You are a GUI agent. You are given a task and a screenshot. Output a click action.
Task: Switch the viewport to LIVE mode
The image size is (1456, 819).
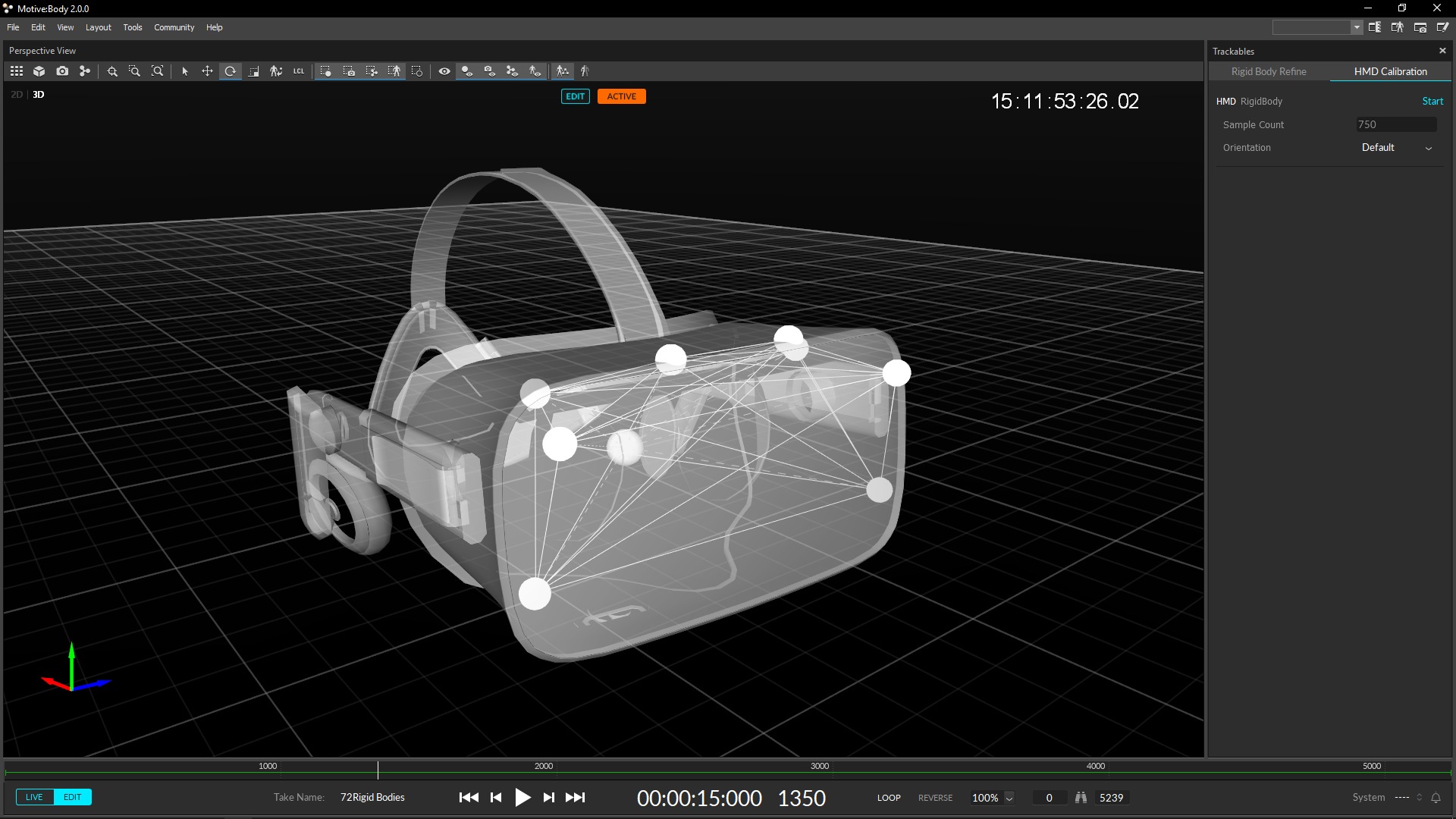click(x=34, y=797)
